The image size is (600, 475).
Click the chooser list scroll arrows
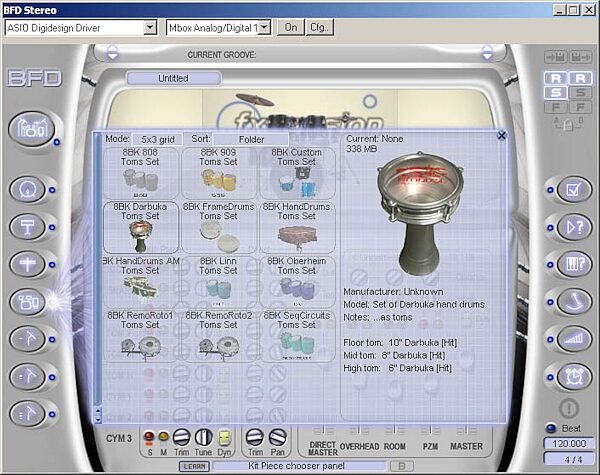click(x=98, y=415)
